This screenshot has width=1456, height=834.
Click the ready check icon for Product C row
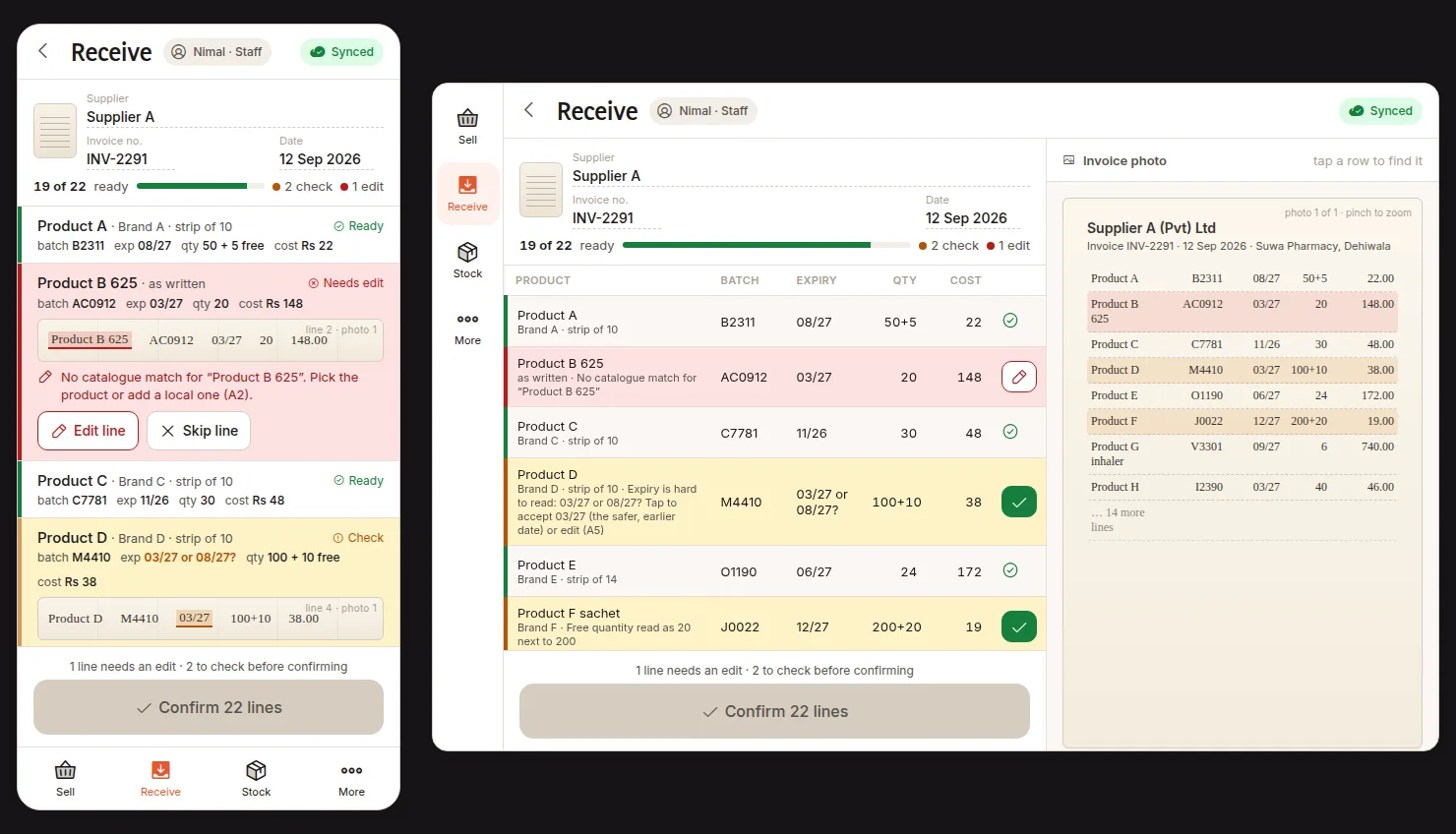tap(1010, 432)
